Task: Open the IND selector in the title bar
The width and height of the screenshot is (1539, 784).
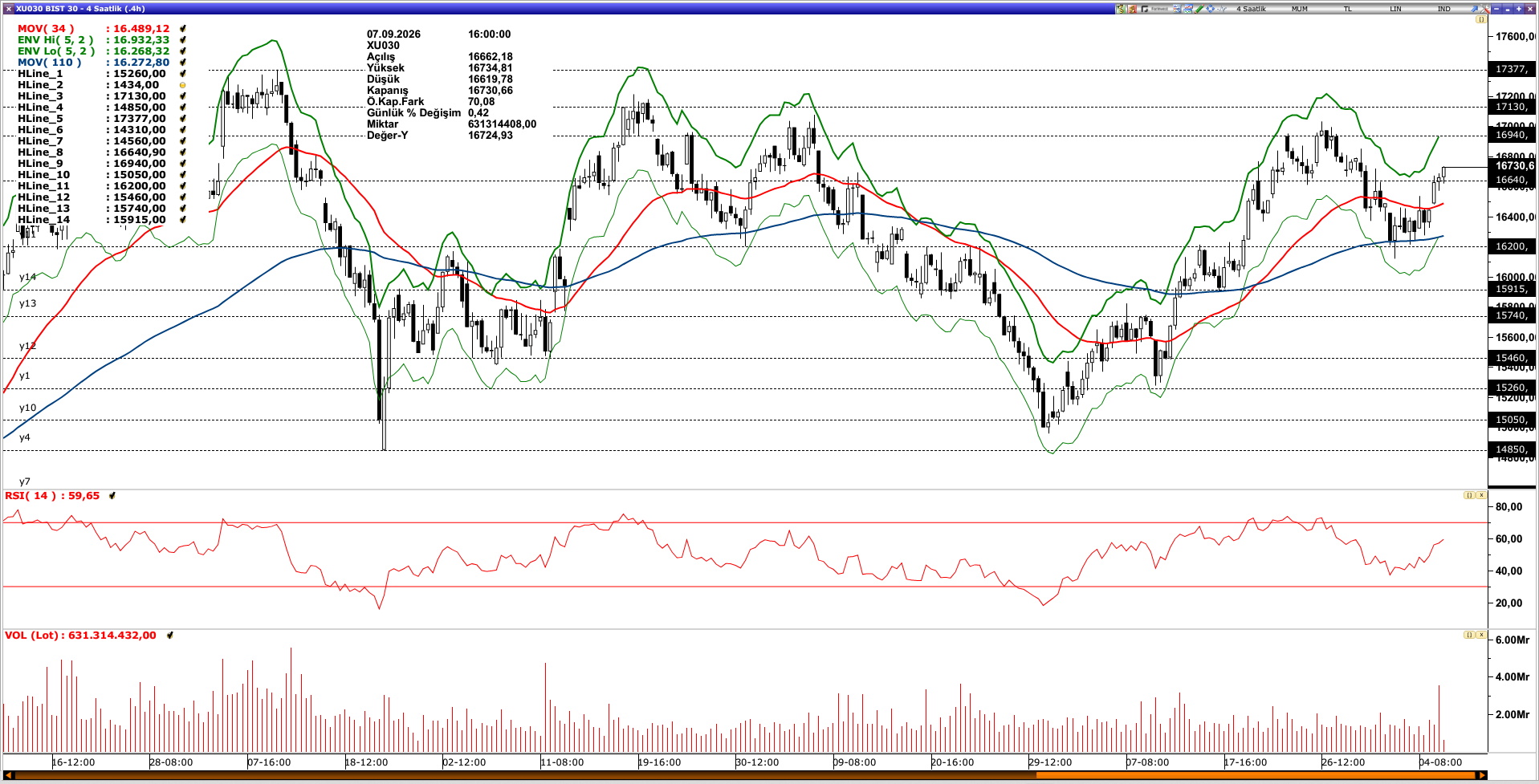Action: click(1444, 9)
